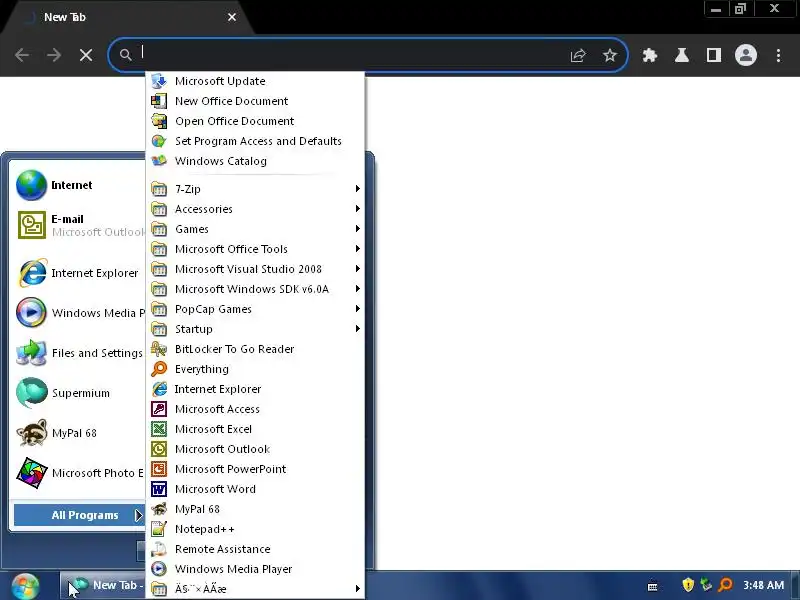Stop page loading with the X button
Image resolution: width=800 pixels, height=600 pixels.
(86, 55)
